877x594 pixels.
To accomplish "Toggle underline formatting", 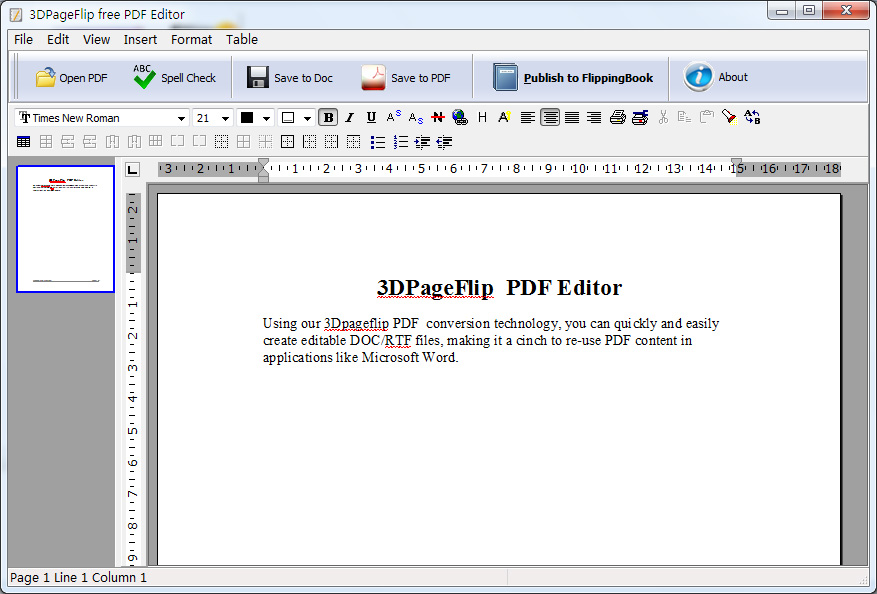I will coord(371,117).
